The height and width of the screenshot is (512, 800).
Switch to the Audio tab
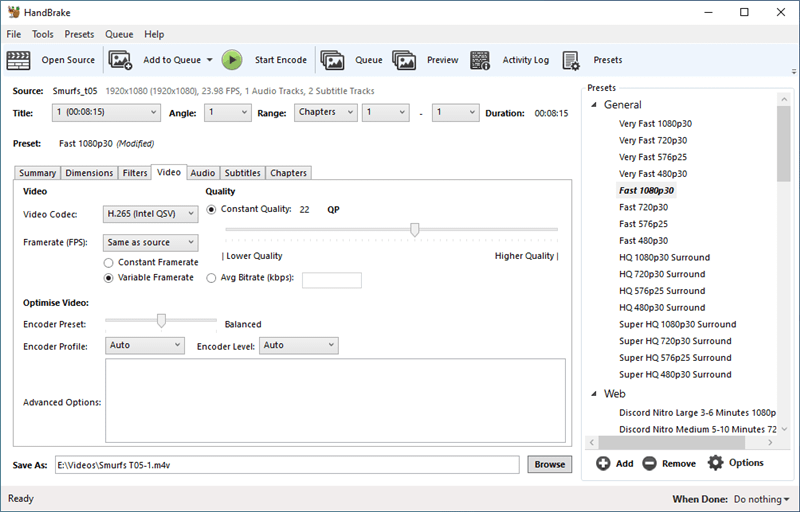203,173
